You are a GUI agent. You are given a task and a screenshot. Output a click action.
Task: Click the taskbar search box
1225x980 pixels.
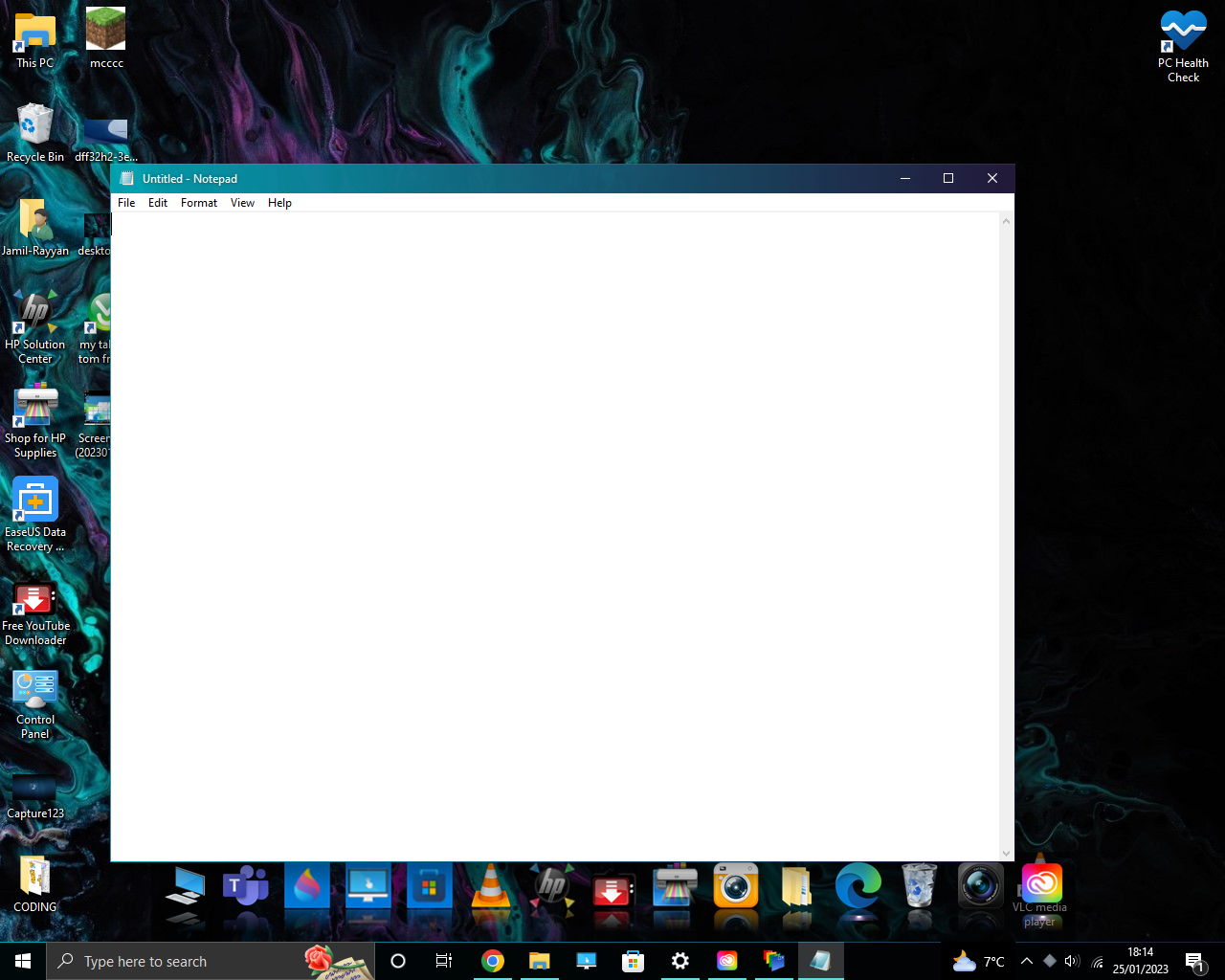211,961
